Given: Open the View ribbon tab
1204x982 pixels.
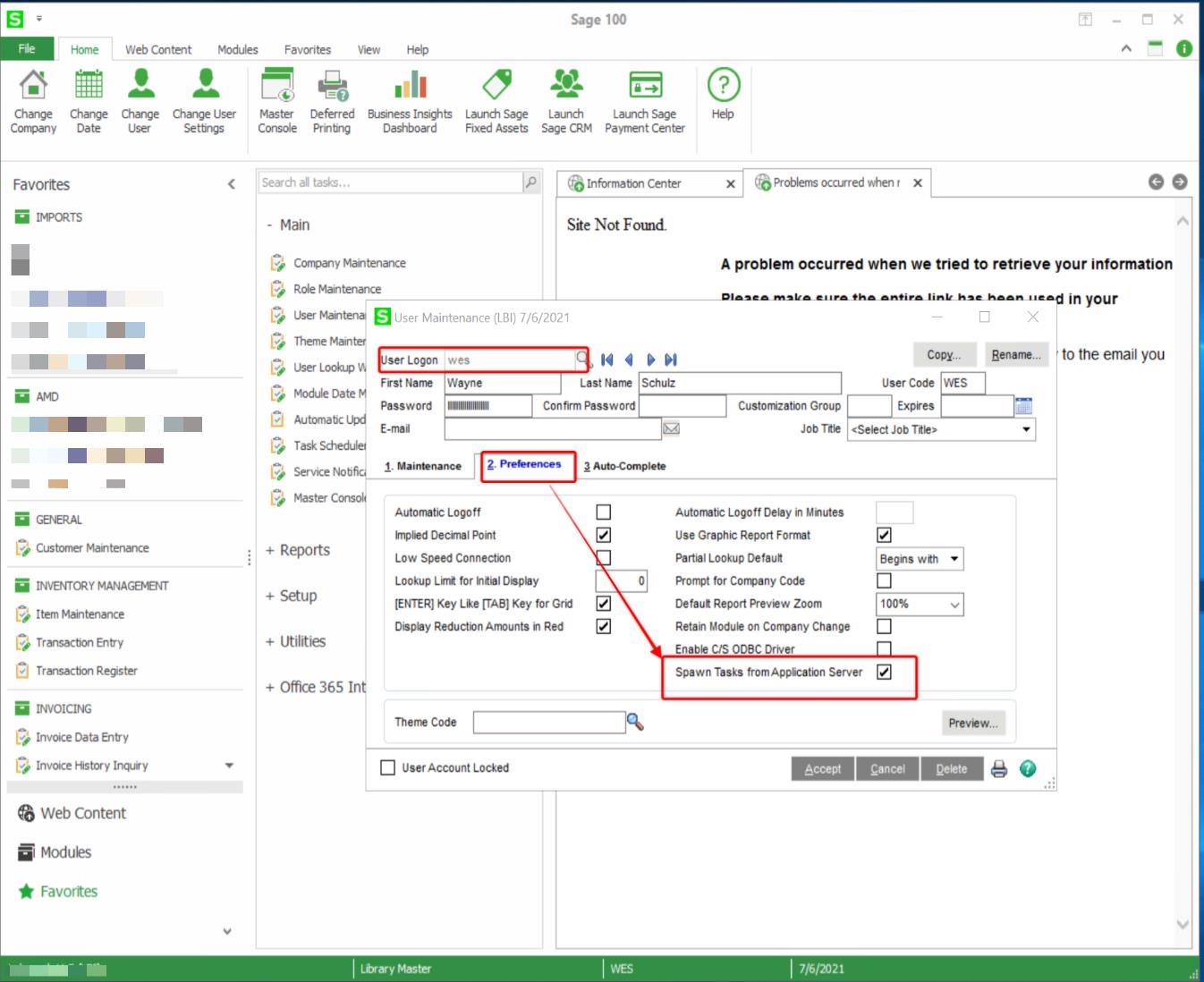Looking at the screenshot, I should tap(369, 50).
